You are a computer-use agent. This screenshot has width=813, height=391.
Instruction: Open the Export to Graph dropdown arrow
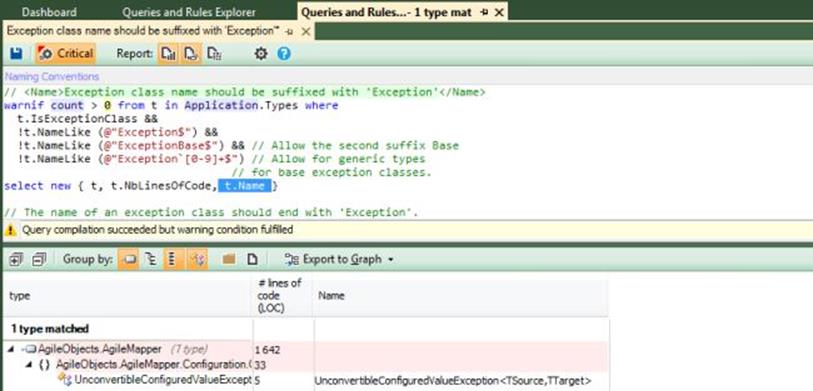pyautogui.click(x=390, y=259)
